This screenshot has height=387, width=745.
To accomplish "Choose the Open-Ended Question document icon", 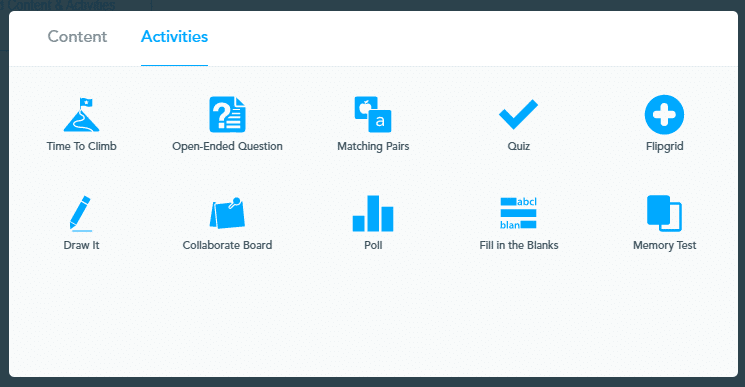I will pos(227,114).
